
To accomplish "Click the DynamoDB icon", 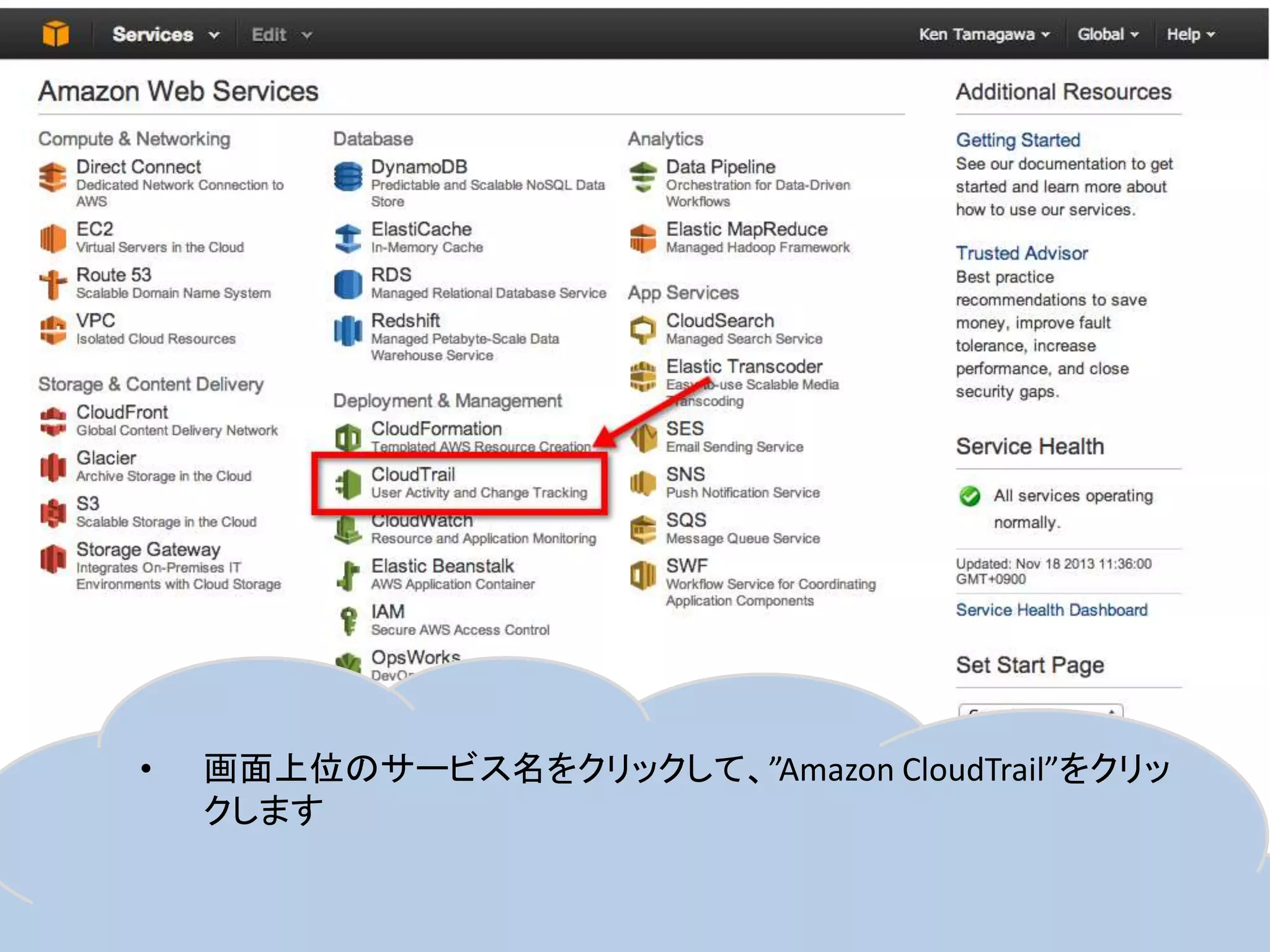I will tap(348, 177).
